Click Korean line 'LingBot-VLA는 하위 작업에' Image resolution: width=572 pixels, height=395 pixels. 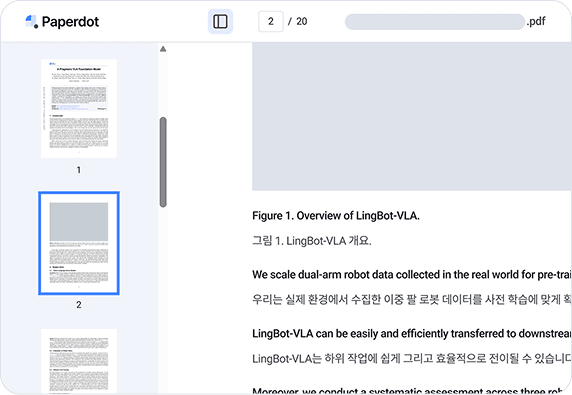[x=412, y=359]
